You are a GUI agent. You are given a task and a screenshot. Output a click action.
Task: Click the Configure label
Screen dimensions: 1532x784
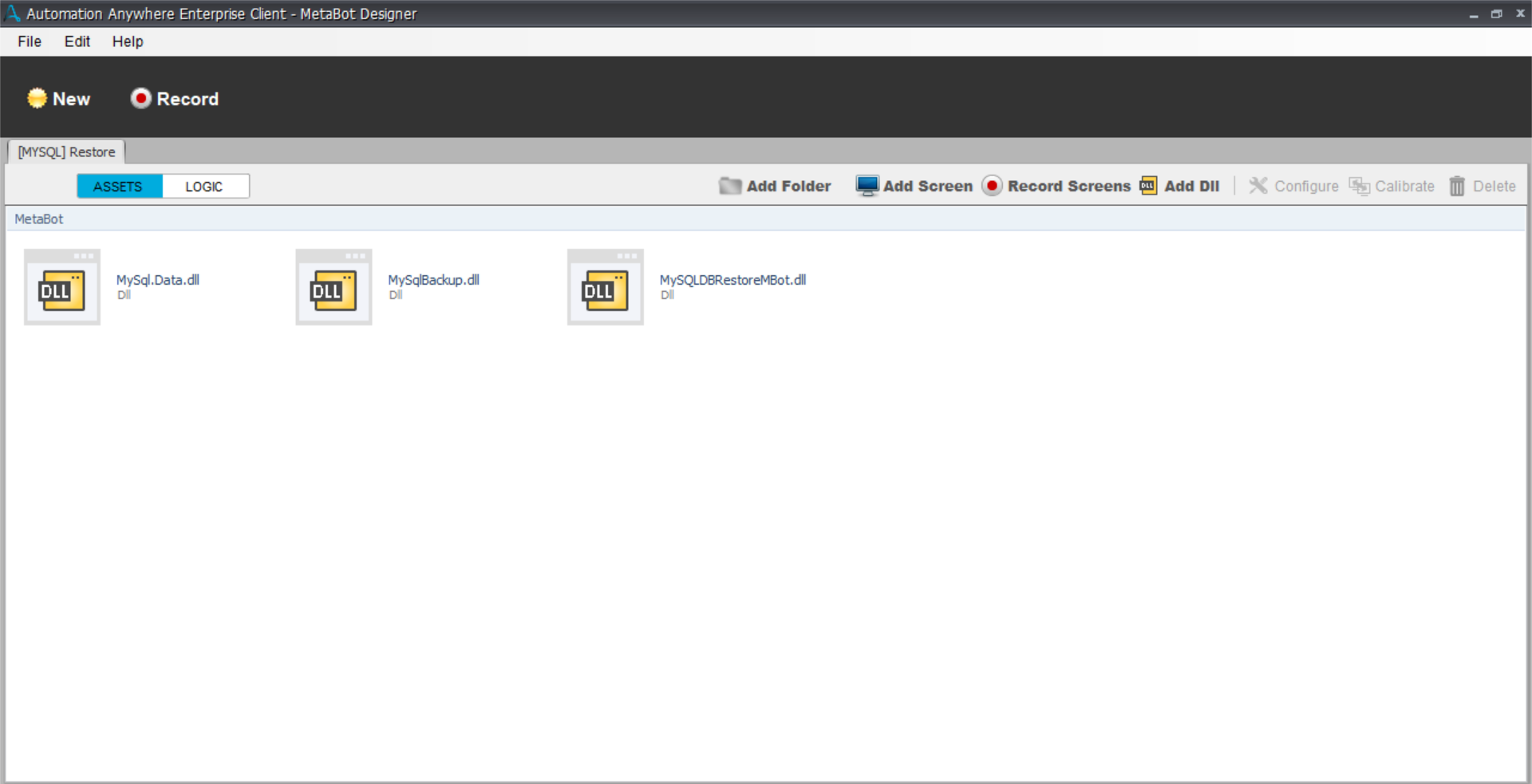point(1306,186)
